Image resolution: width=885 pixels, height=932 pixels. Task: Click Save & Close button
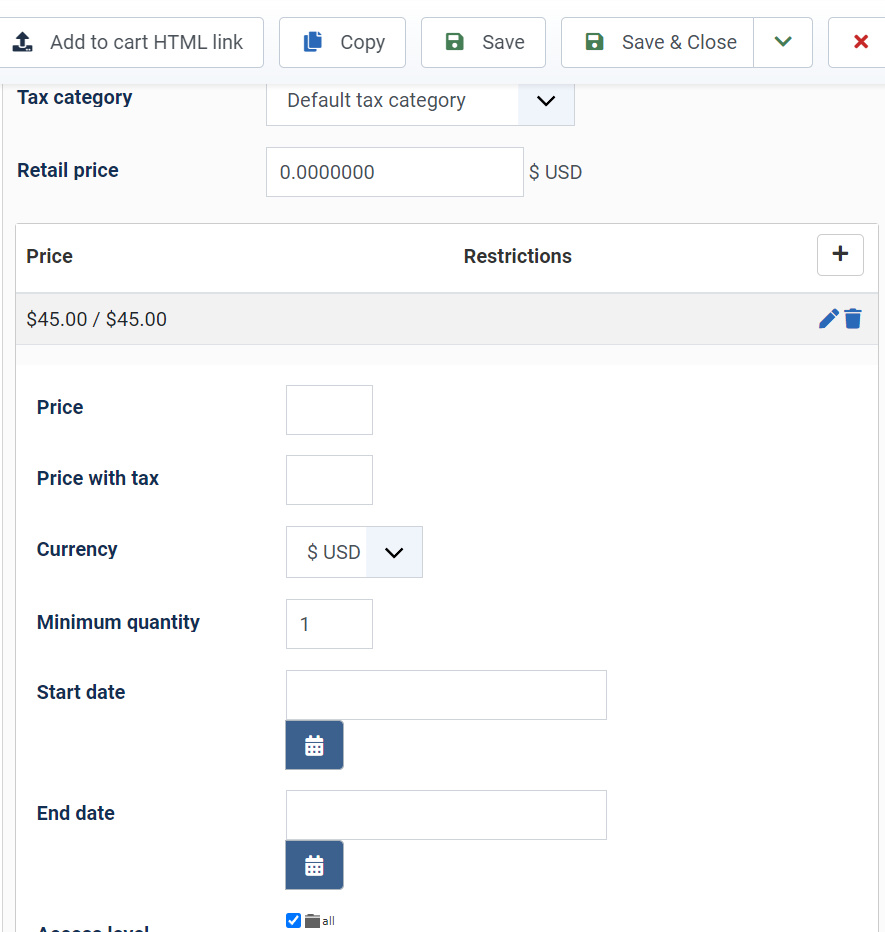[658, 42]
